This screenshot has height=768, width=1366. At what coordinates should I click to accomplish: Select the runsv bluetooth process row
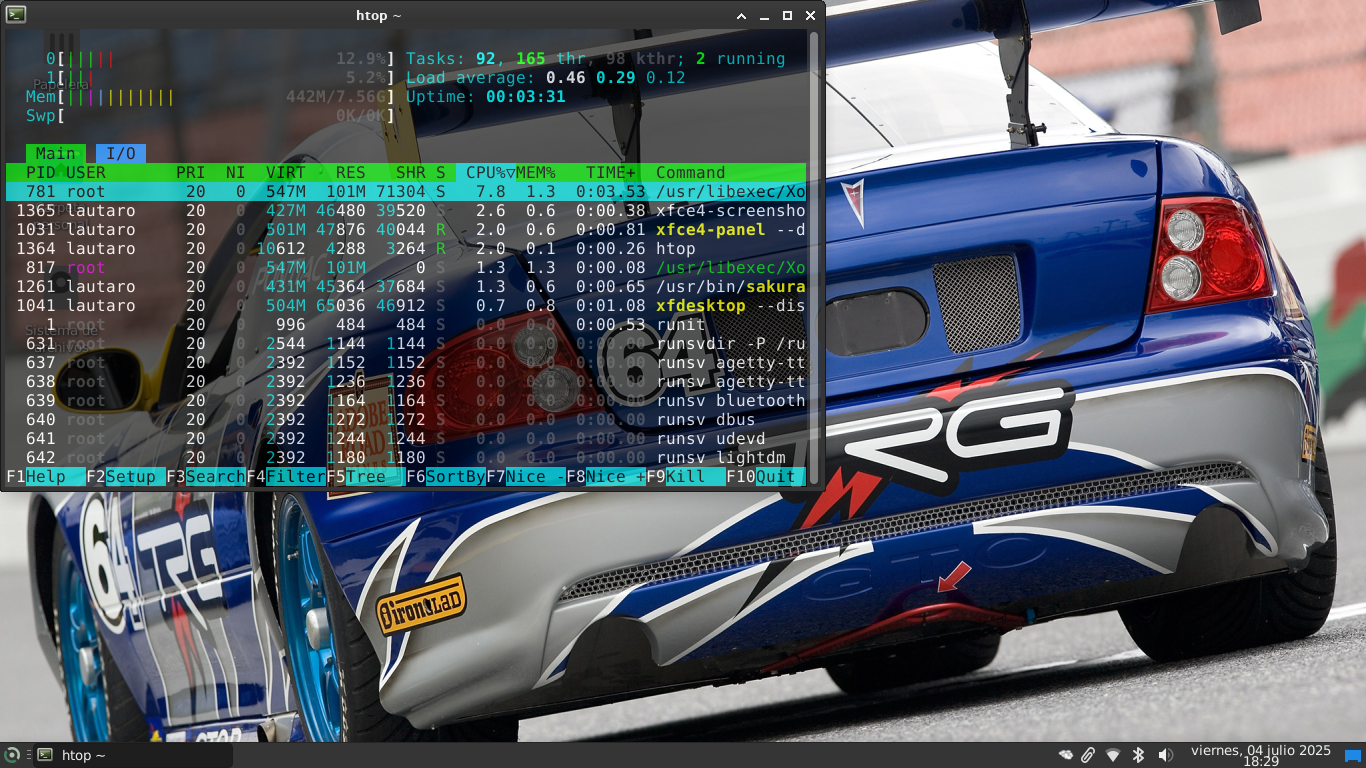click(406, 401)
